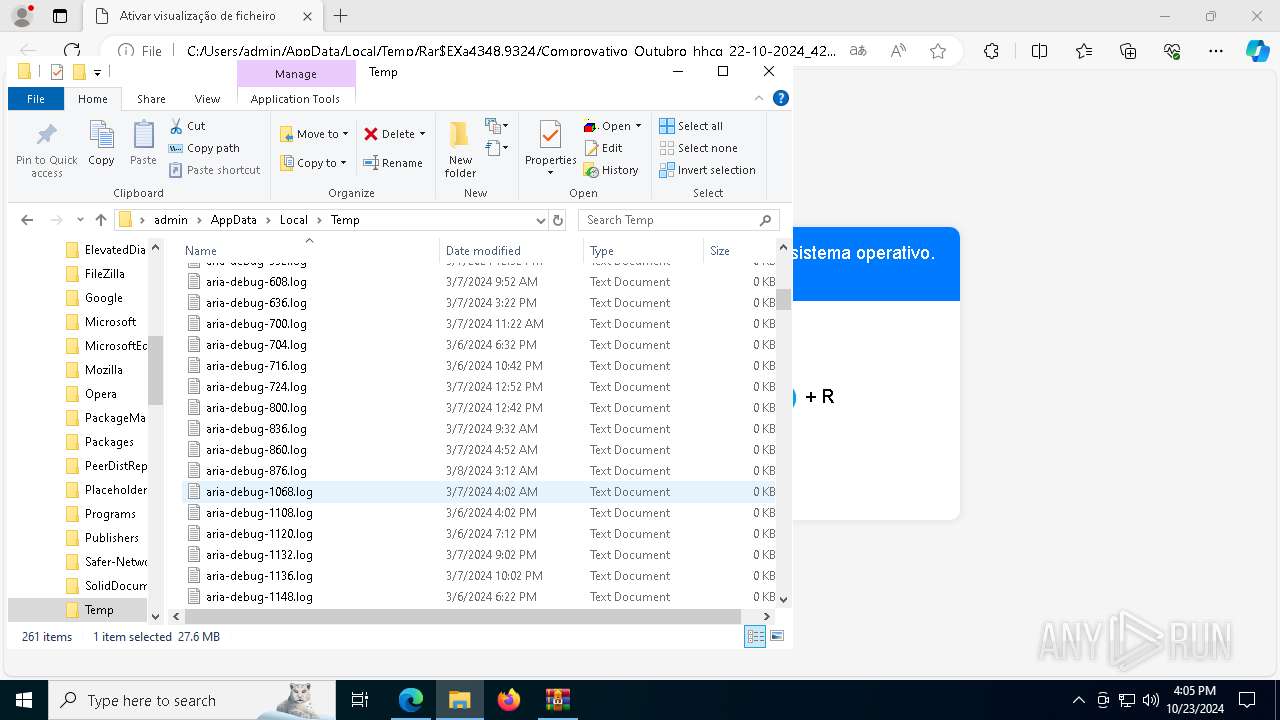Viewport: 1280px width, 720px height.
Task: Select file aria-debug-1108.log
Action: (x=258, y=513)
